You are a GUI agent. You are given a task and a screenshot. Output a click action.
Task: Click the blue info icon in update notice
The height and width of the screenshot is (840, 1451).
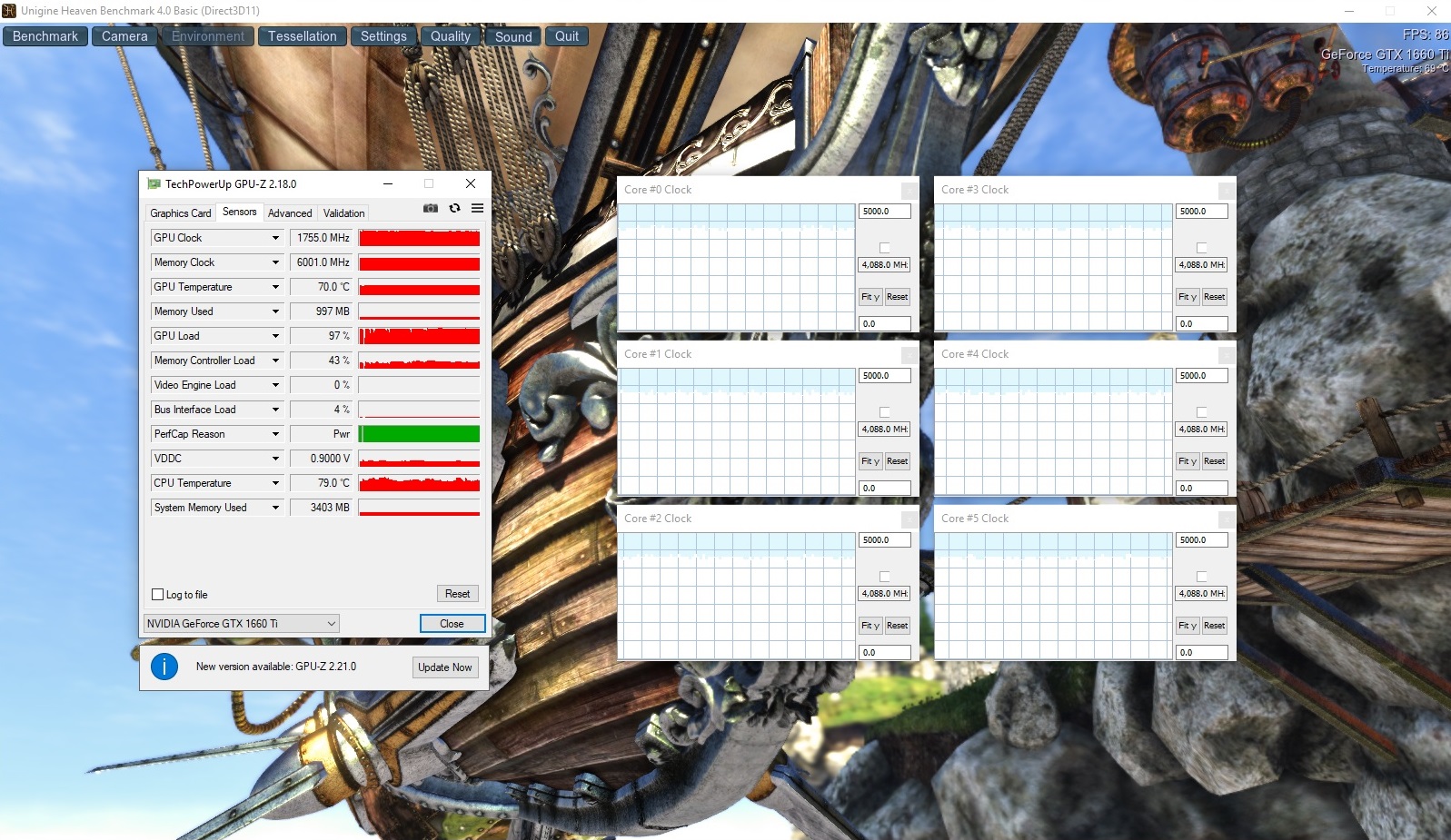click(164, 667)
